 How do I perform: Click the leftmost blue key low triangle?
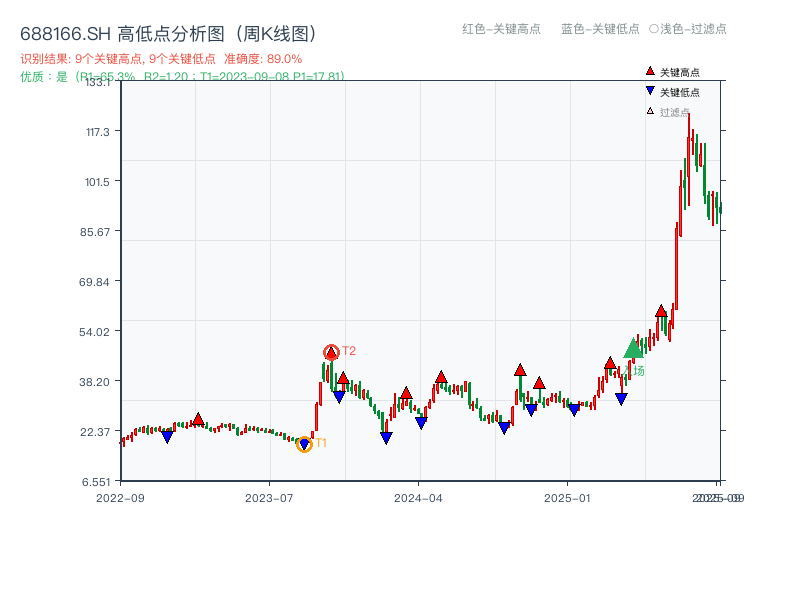click(167, 436)
